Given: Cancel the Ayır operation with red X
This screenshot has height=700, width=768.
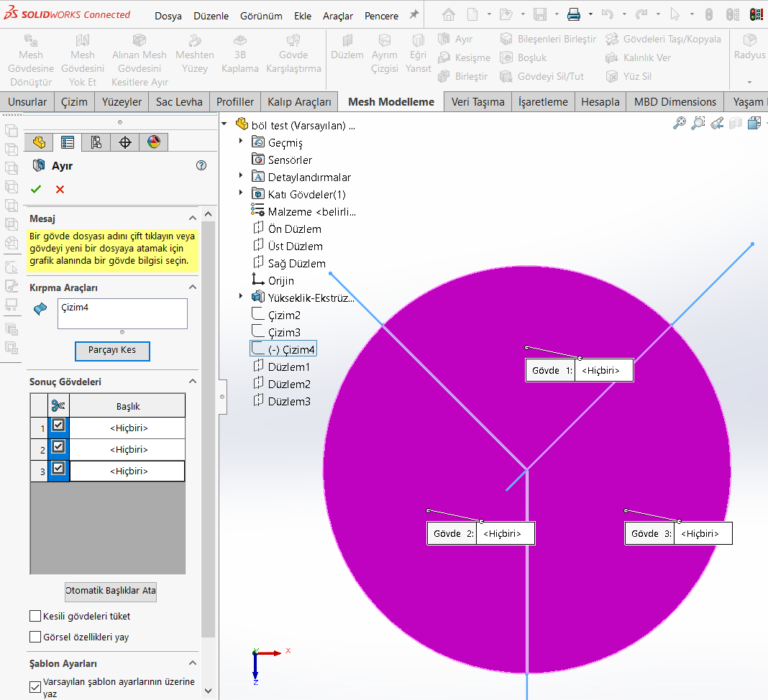Looking at the screenshot, I should point(60,189).
